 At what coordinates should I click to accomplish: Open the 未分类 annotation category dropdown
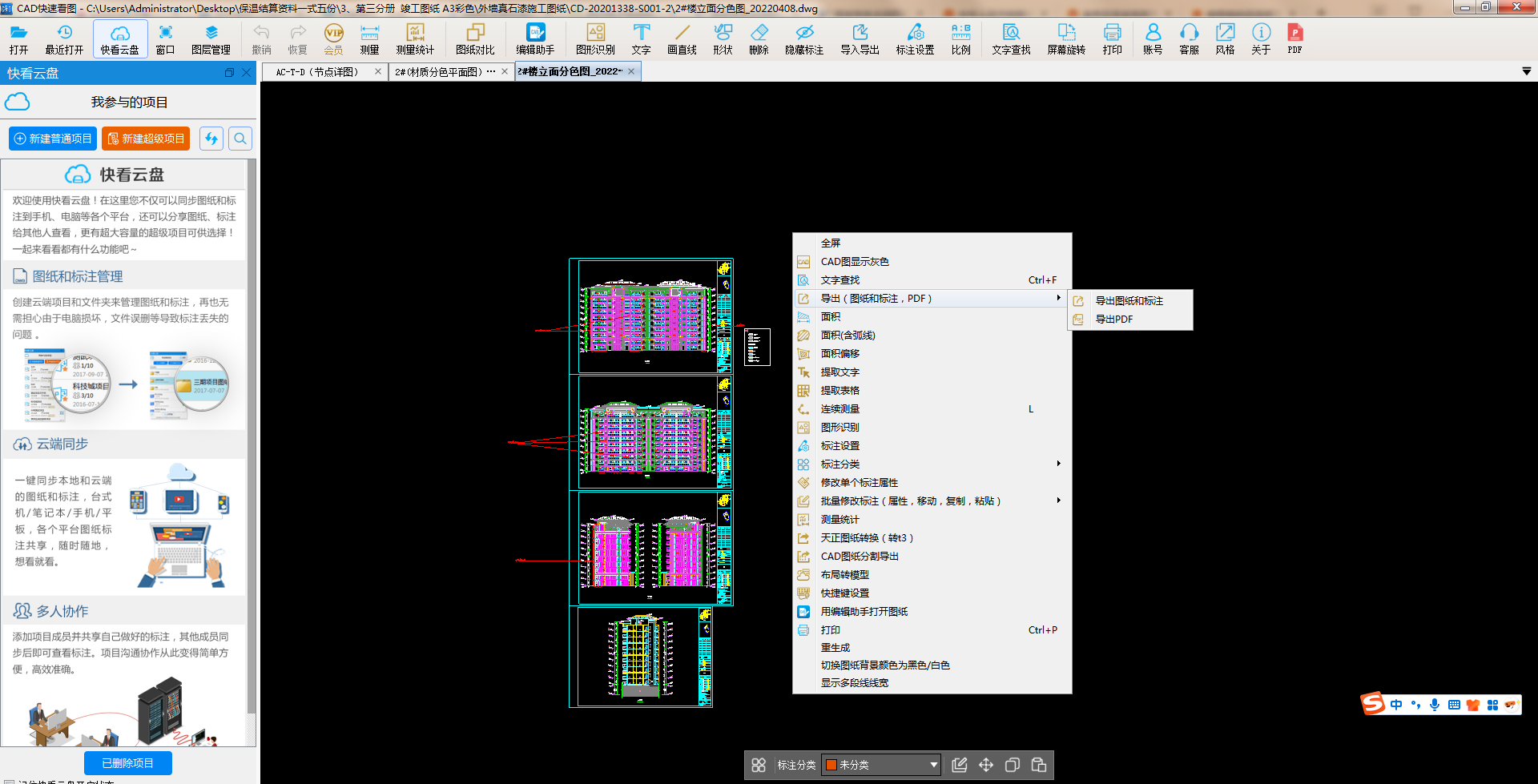(881, 765)
